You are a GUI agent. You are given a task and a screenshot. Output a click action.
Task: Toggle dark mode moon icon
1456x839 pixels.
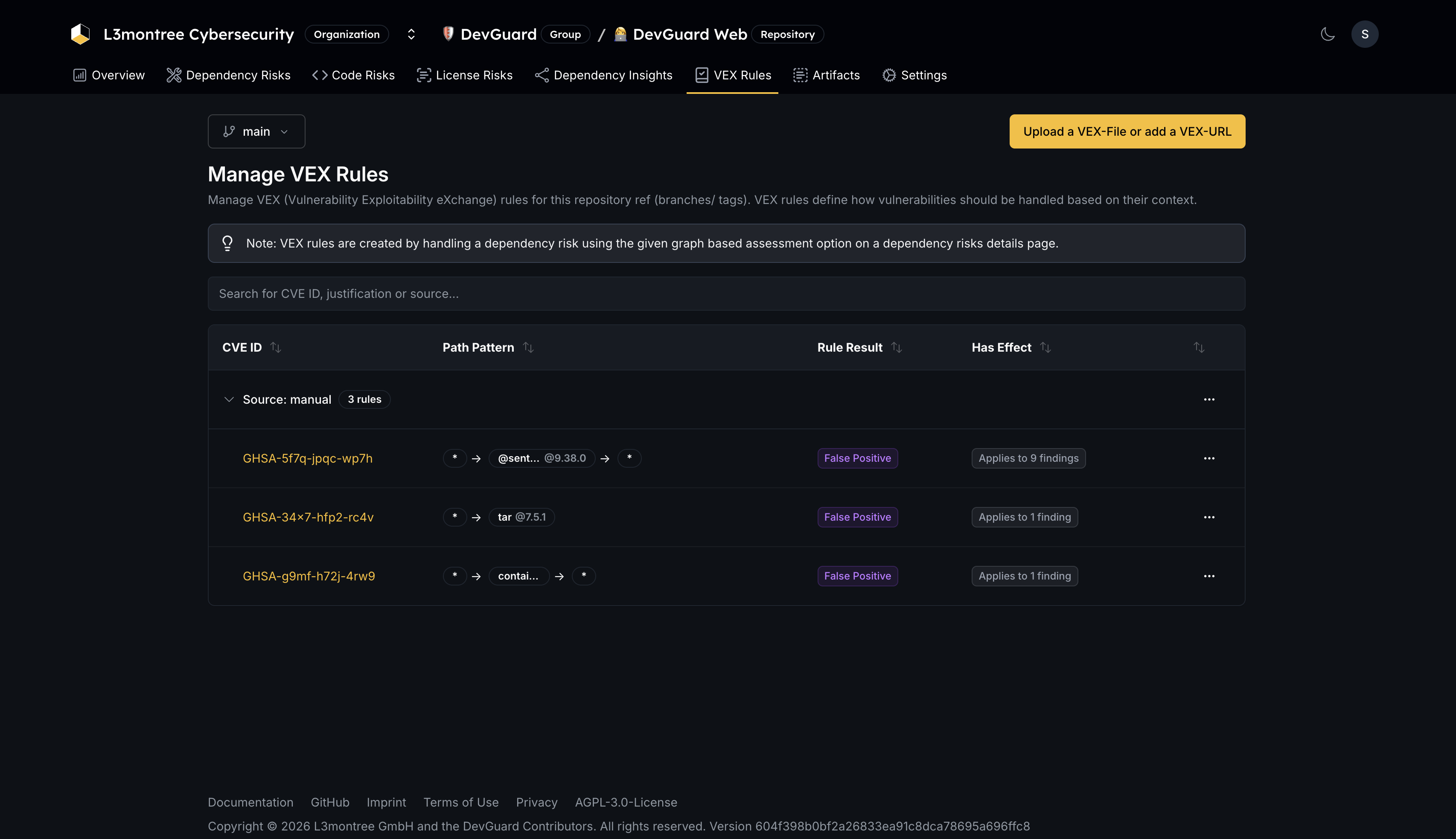(x=1328, y=34)
